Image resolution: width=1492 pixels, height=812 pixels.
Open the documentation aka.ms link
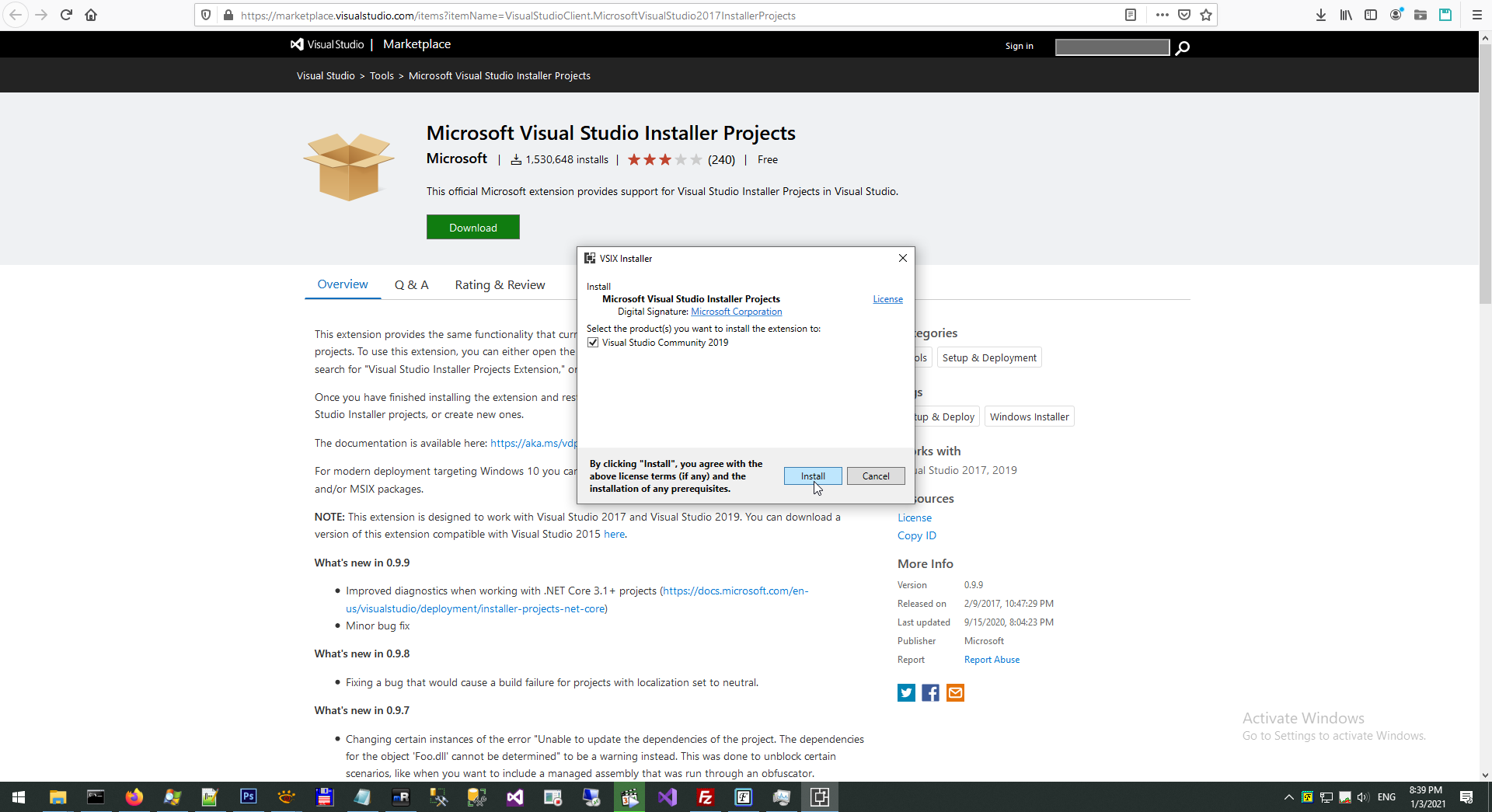[x=534, y=443]
